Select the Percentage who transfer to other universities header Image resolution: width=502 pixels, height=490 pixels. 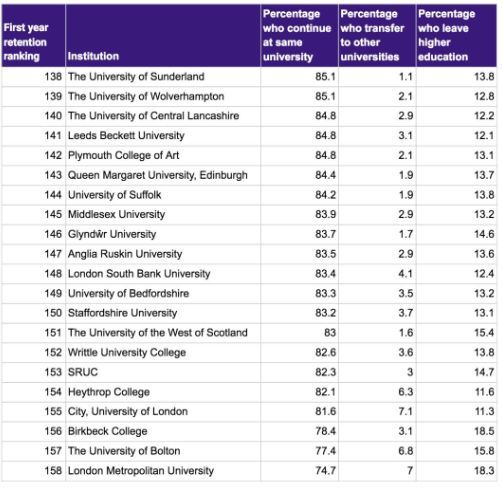[377, 36]
